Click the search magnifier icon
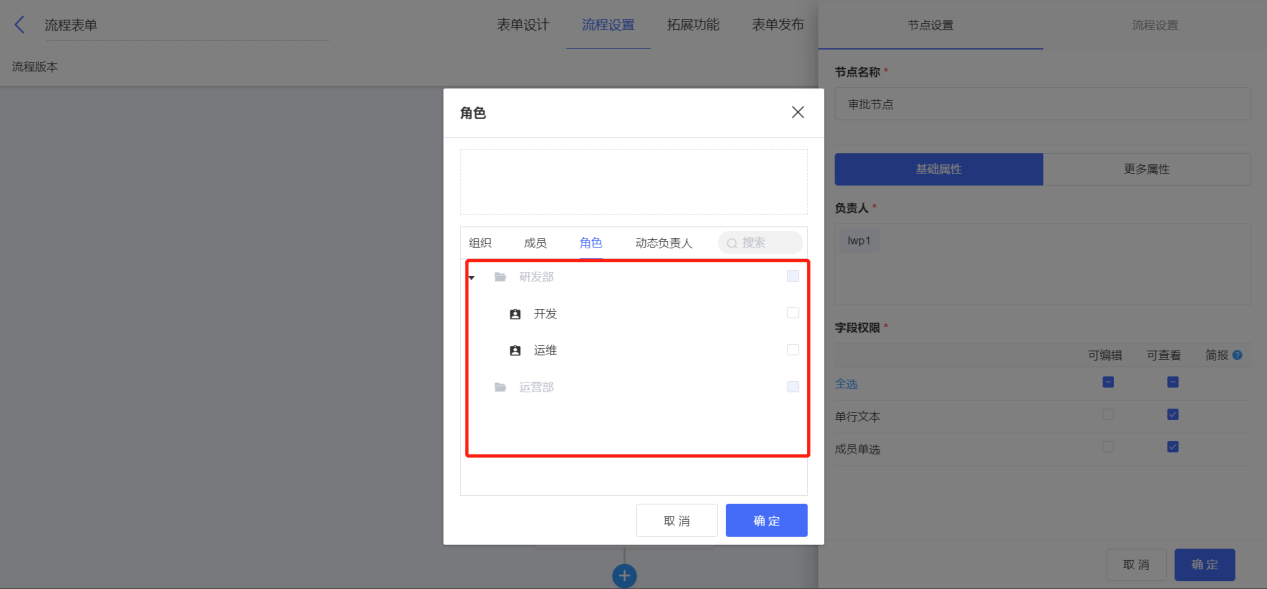1267x589 pixels. [x=732, y=243]
